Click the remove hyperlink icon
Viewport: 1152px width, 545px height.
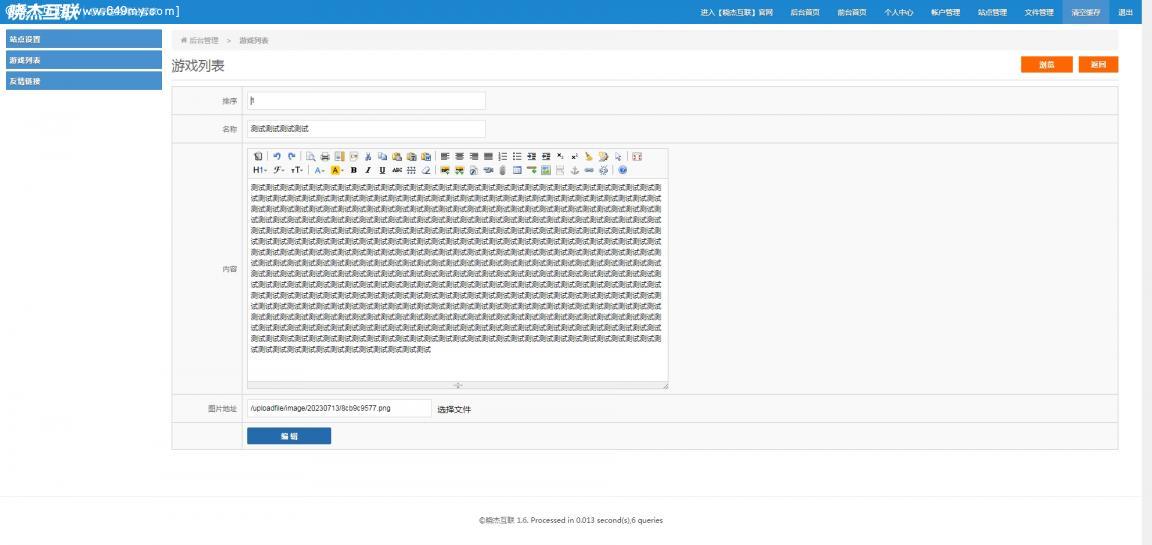(603, 170)
